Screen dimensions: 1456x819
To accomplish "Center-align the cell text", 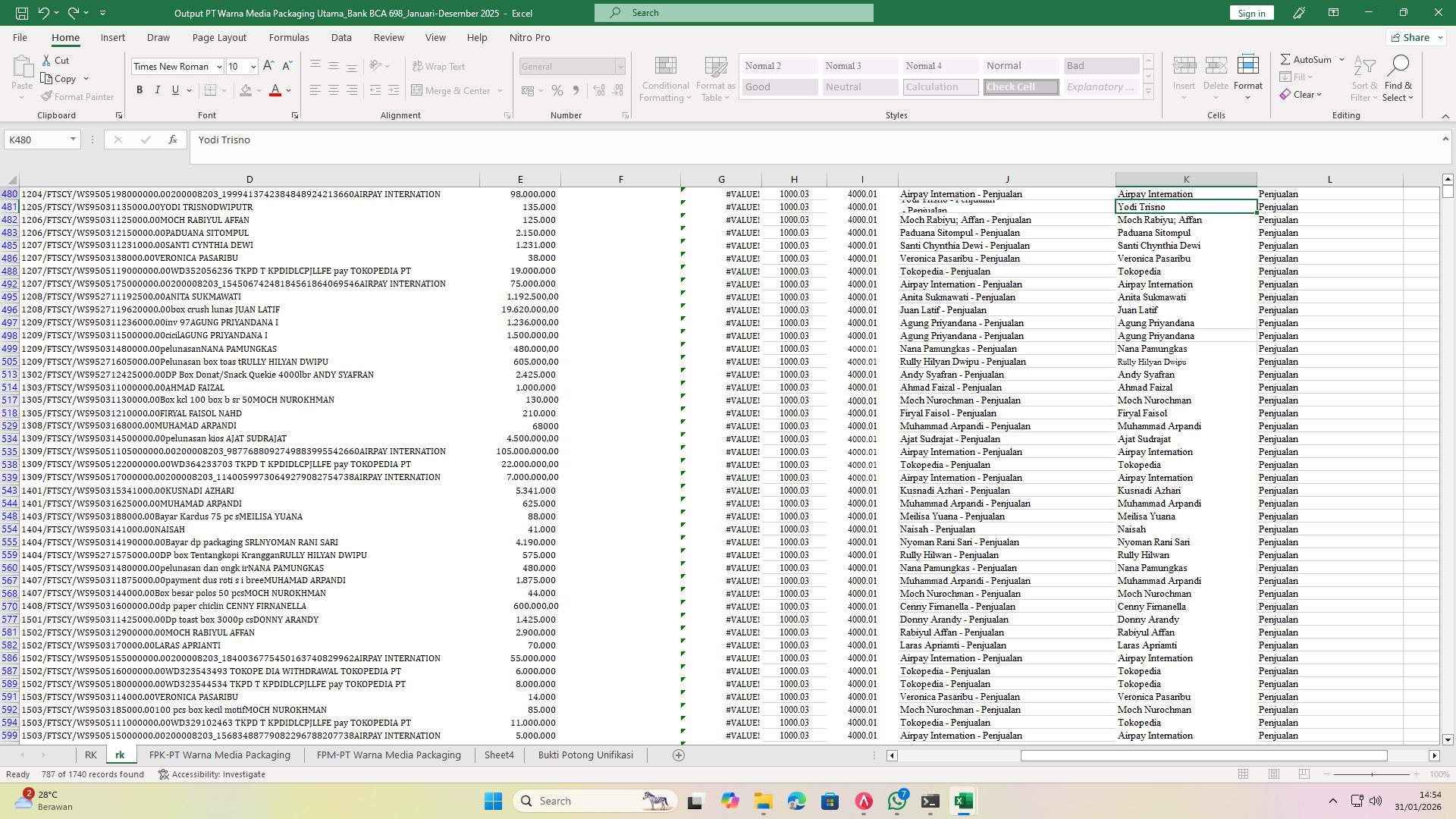I will pos(334,89).
